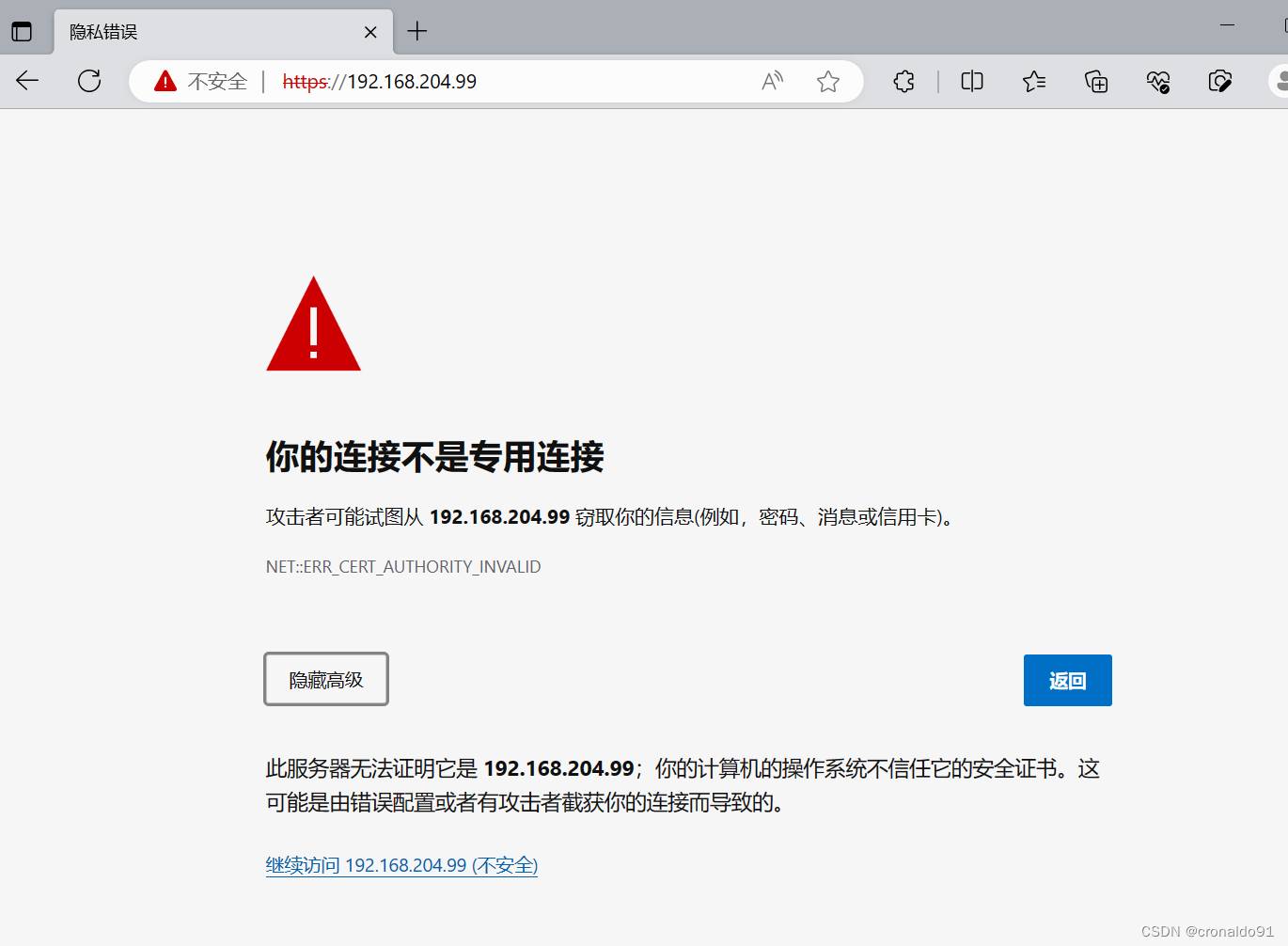Refresh the page

click(89, 81)
